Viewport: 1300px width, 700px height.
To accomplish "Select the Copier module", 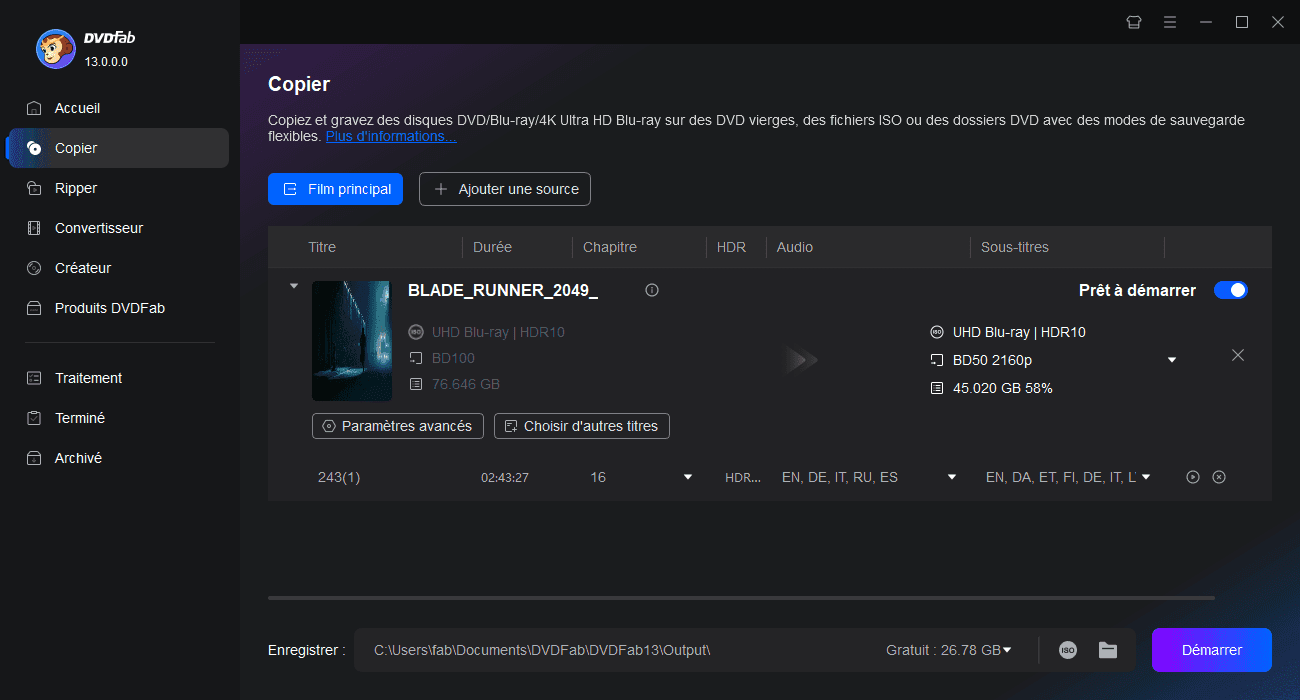I will (118, 148).
